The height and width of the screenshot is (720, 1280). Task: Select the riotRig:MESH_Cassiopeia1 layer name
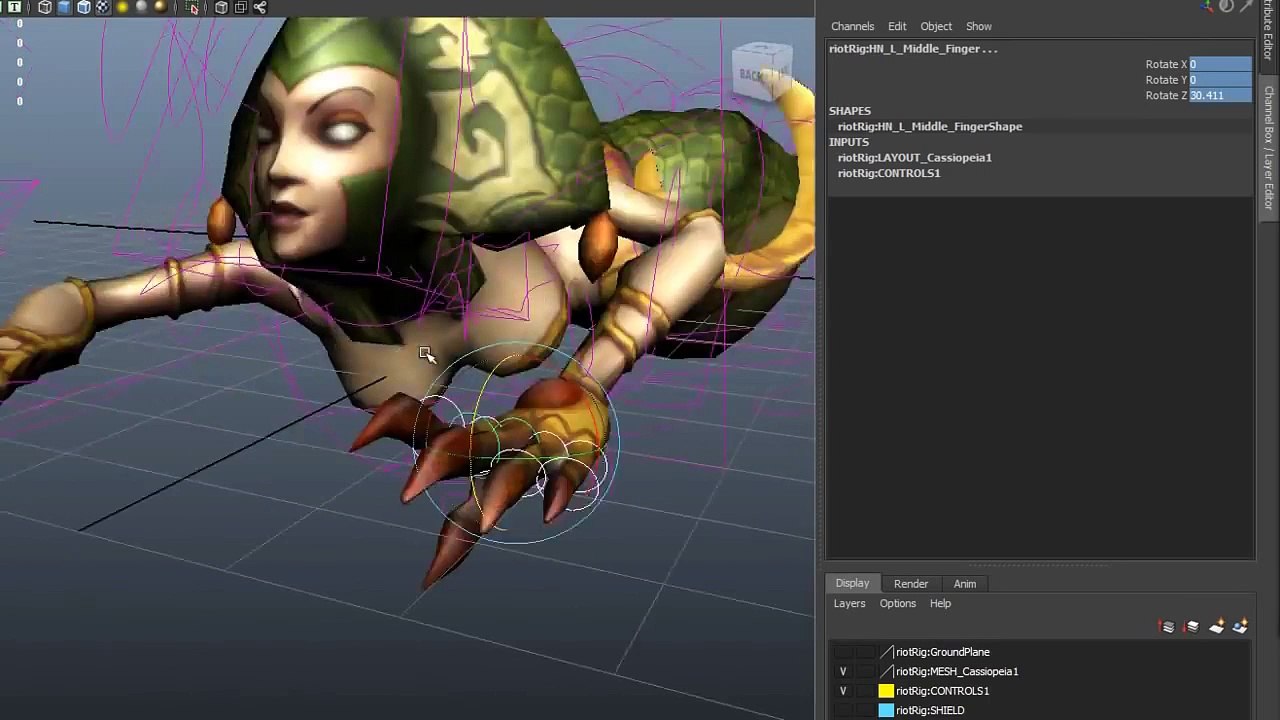(957, 672)
